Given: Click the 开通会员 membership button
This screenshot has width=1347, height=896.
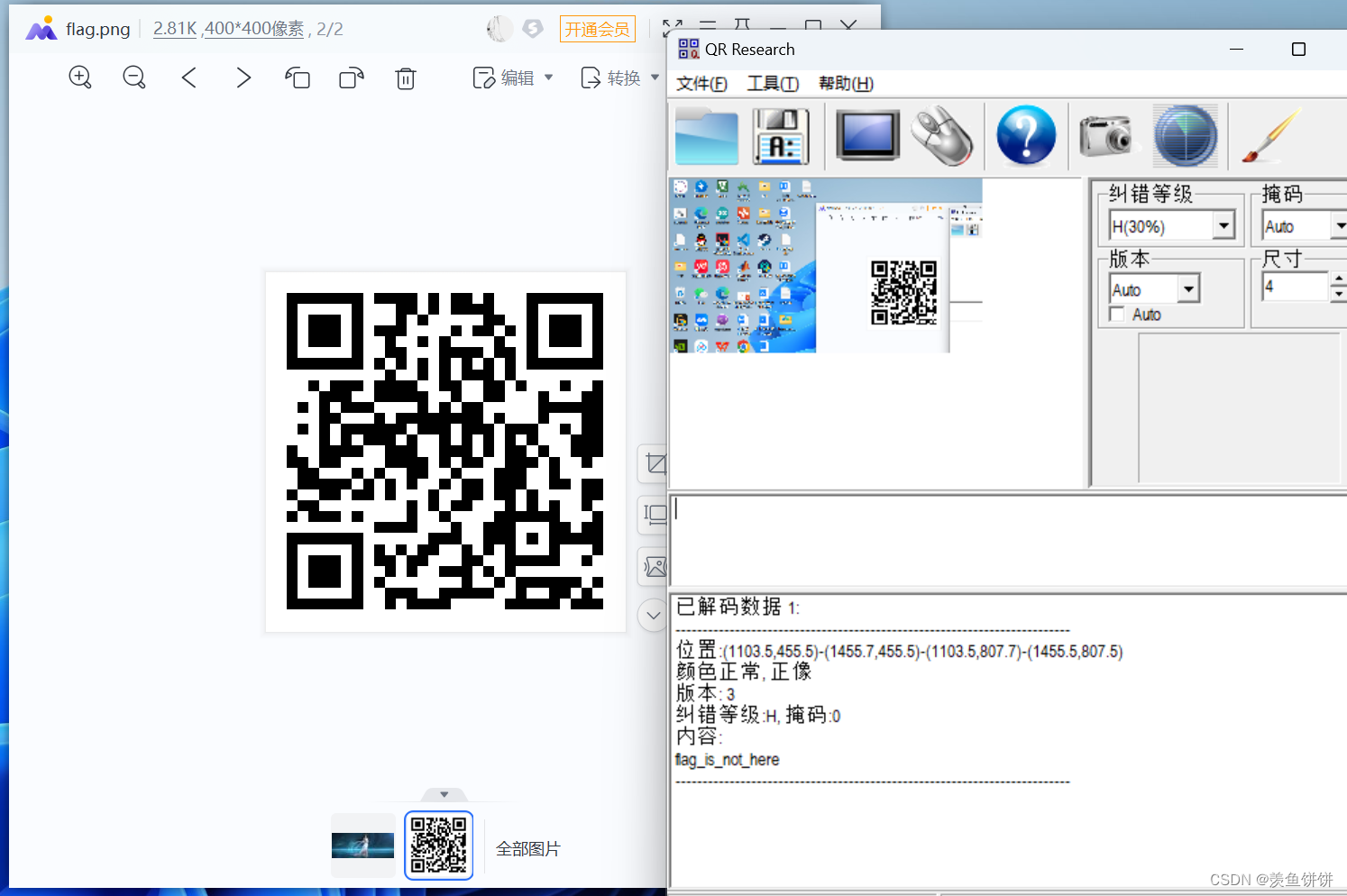Looking at the screenshot, I should click(x=597, y=29).
